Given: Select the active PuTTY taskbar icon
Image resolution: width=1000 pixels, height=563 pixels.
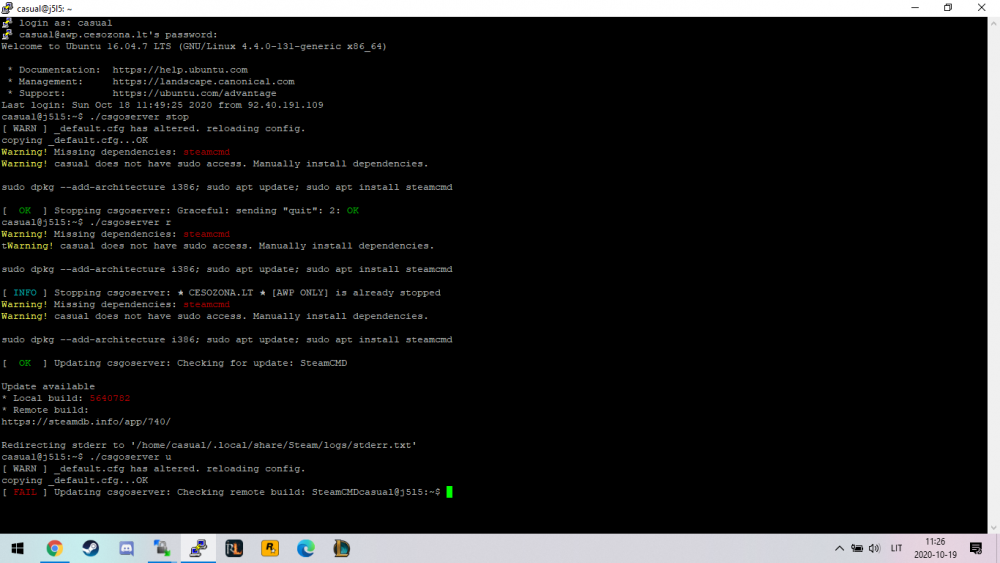Looking at the screenshot, I should click(x=198, y=548).
